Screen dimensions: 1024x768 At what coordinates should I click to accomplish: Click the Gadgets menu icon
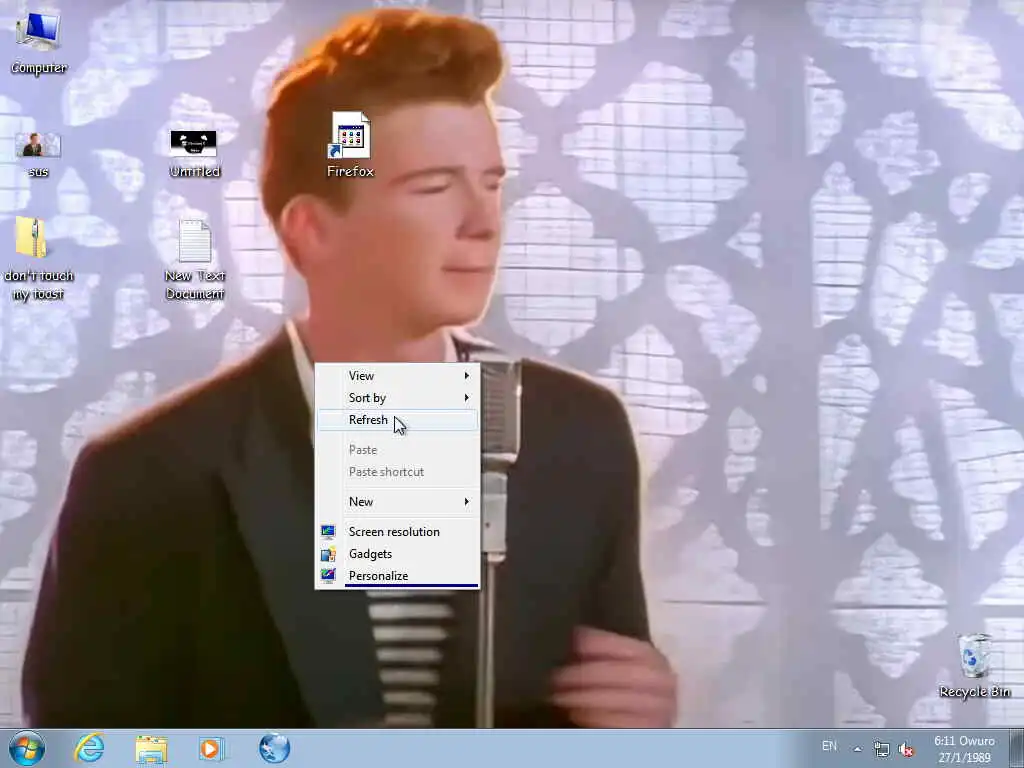click(328, 554)
